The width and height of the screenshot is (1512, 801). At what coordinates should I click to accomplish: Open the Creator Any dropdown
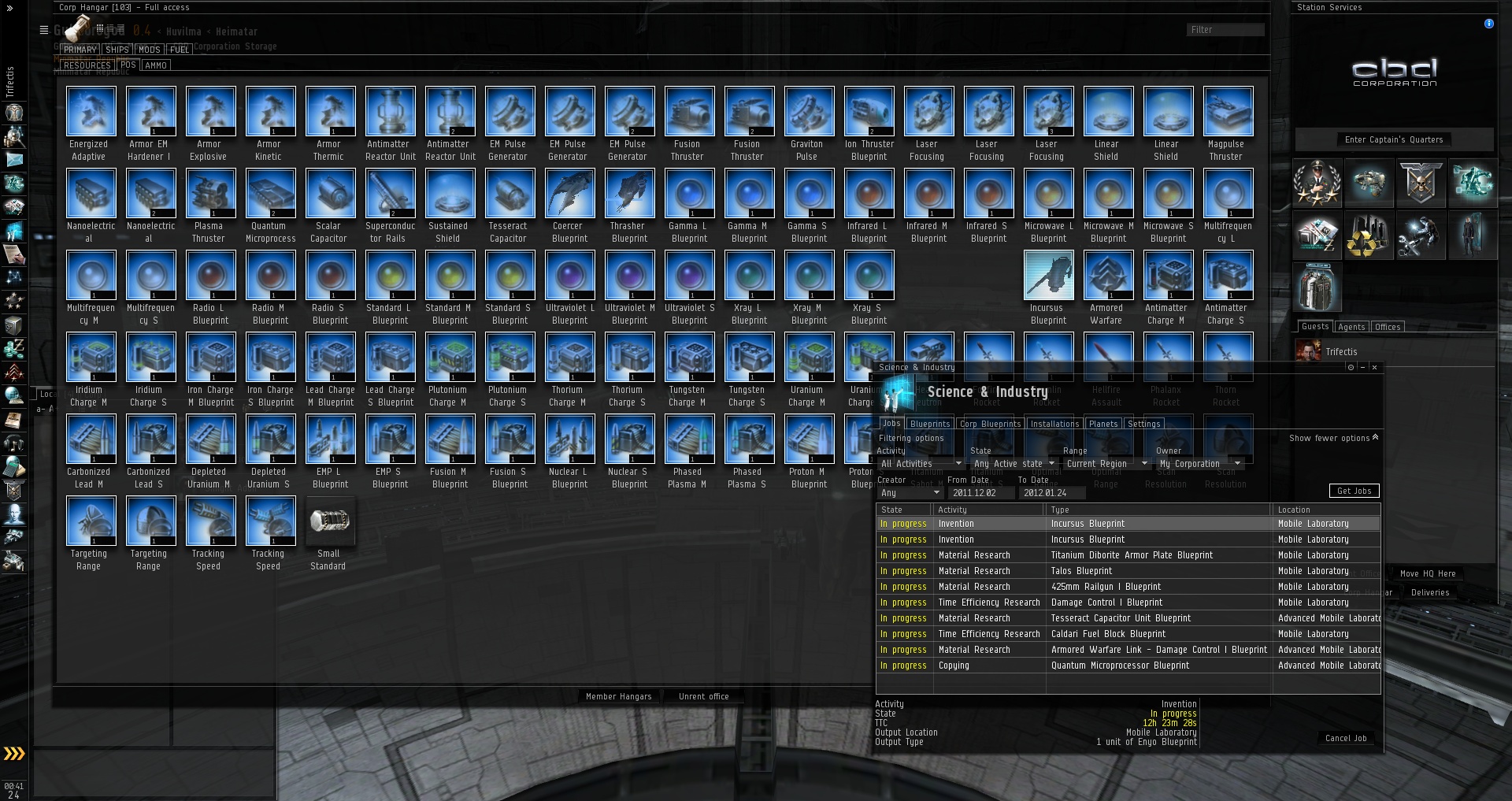pyautogui.click(x=910, y=493)
